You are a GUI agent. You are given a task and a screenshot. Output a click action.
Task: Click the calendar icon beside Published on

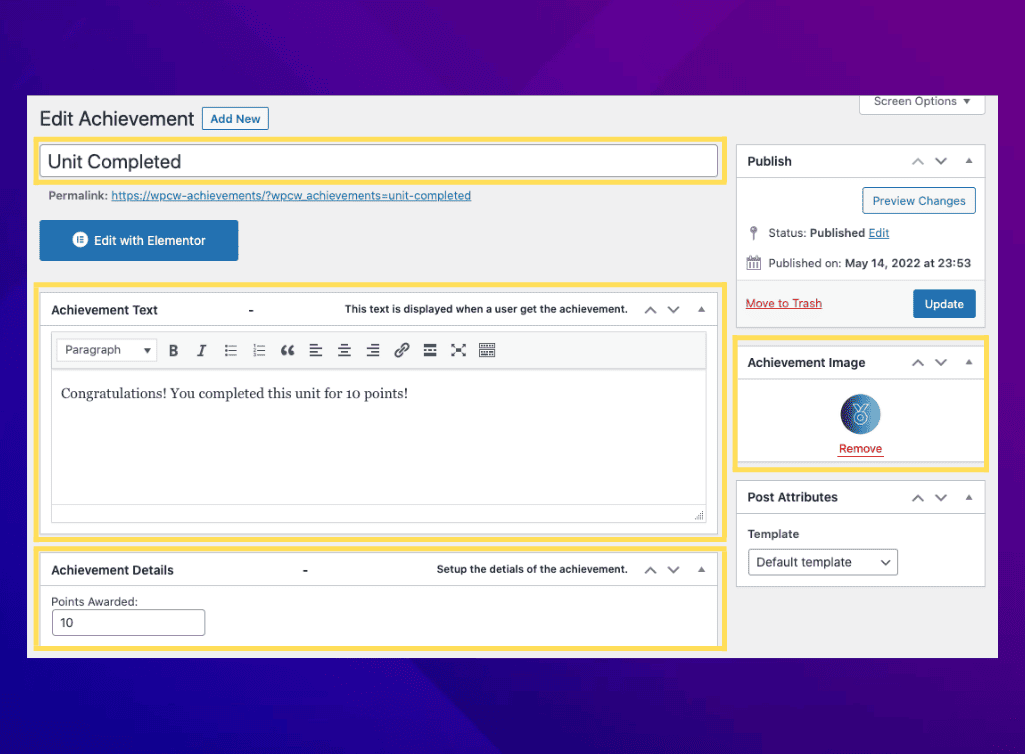pos(754,263)
